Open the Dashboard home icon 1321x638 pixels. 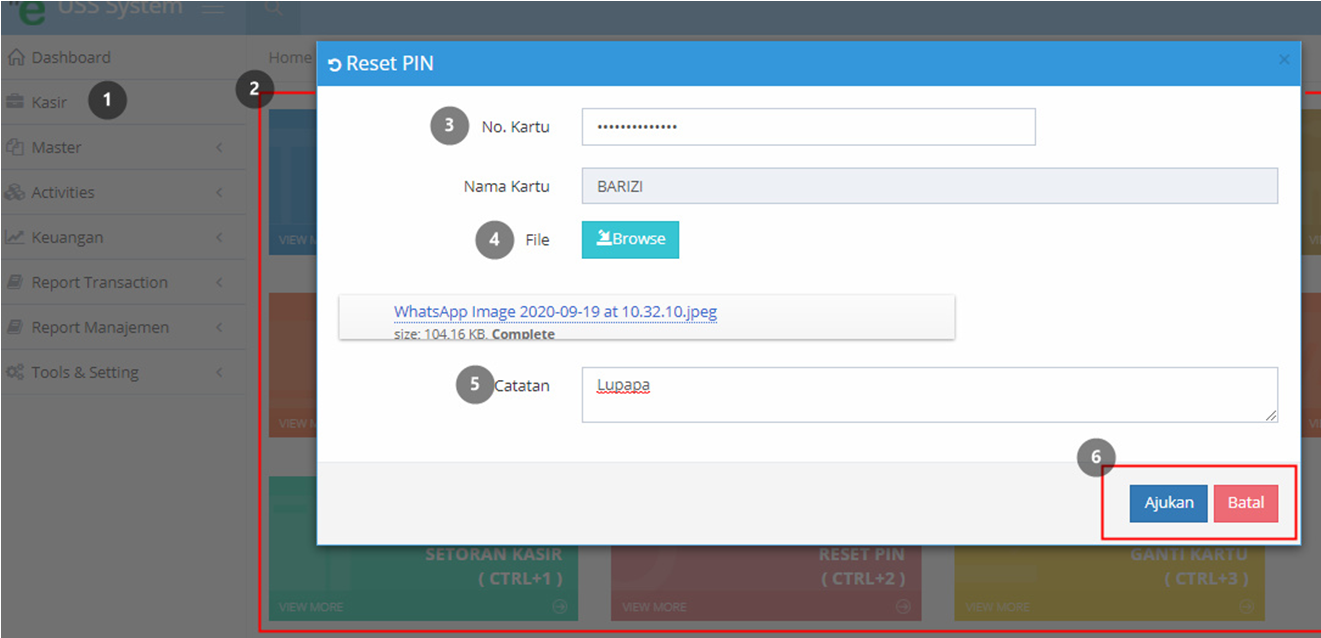[15, 58]
